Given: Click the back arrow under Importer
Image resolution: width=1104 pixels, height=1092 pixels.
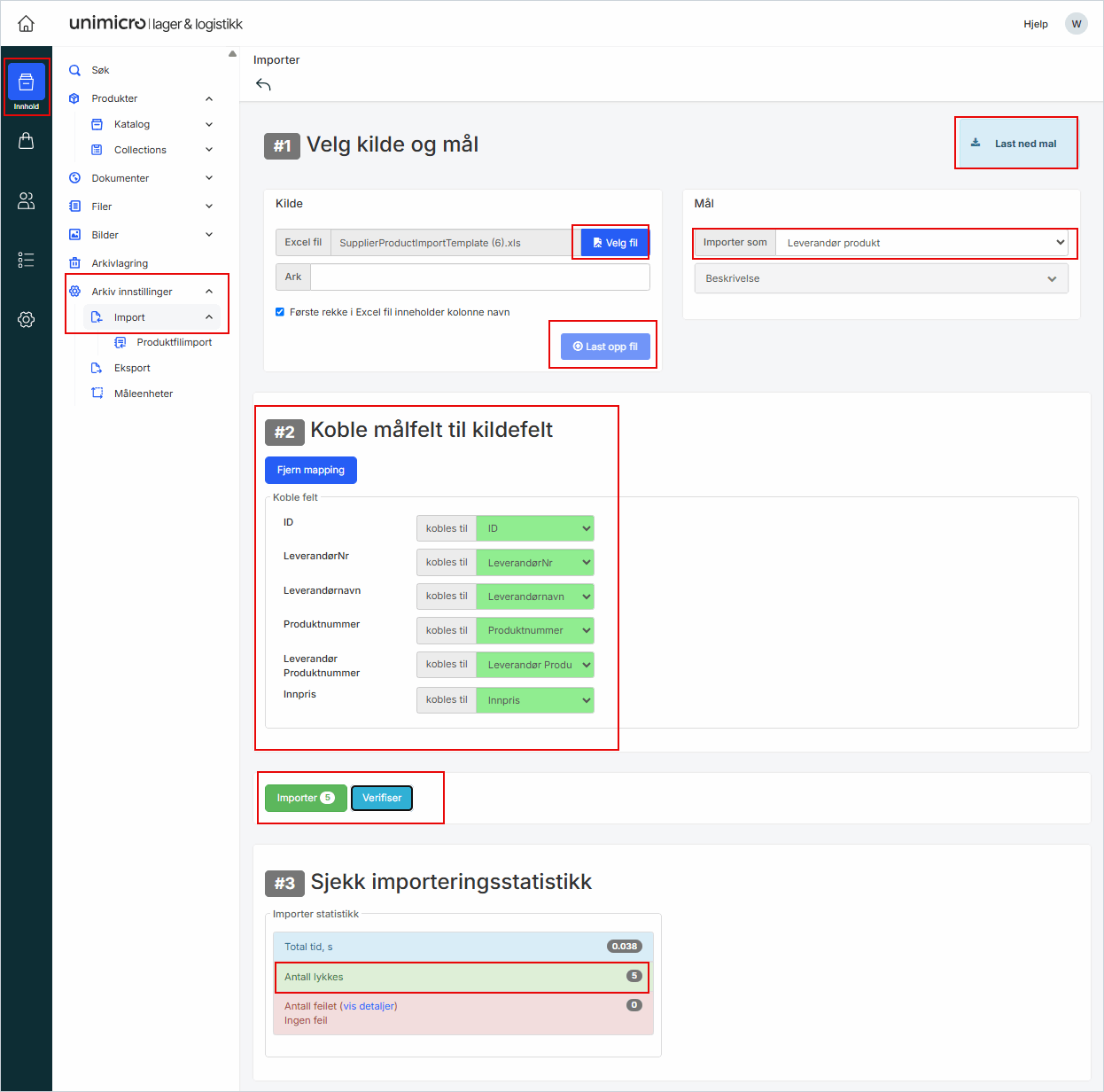Looking at the screenshot, I should 263,85.
